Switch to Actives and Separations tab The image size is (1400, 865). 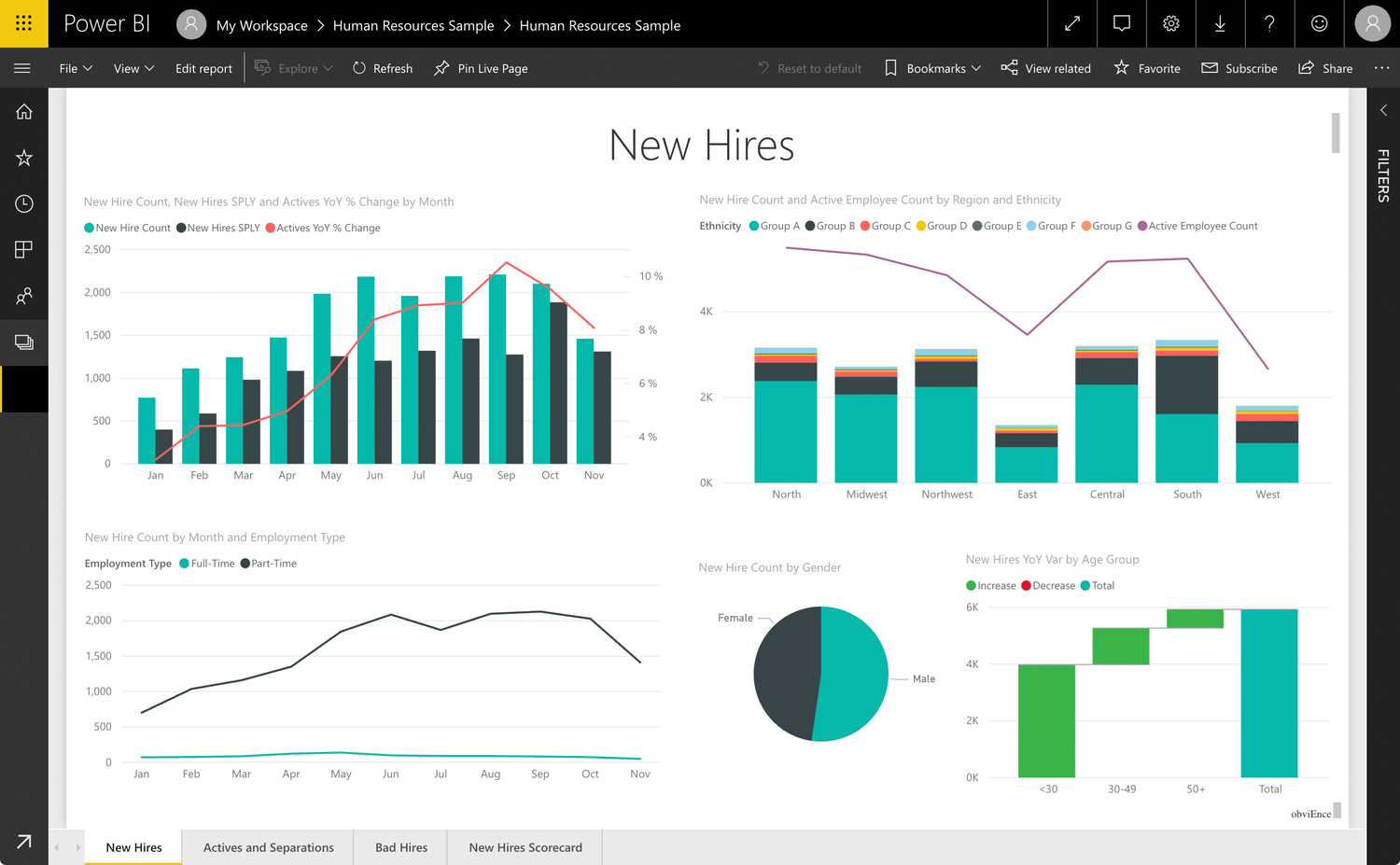click(268, 847)
